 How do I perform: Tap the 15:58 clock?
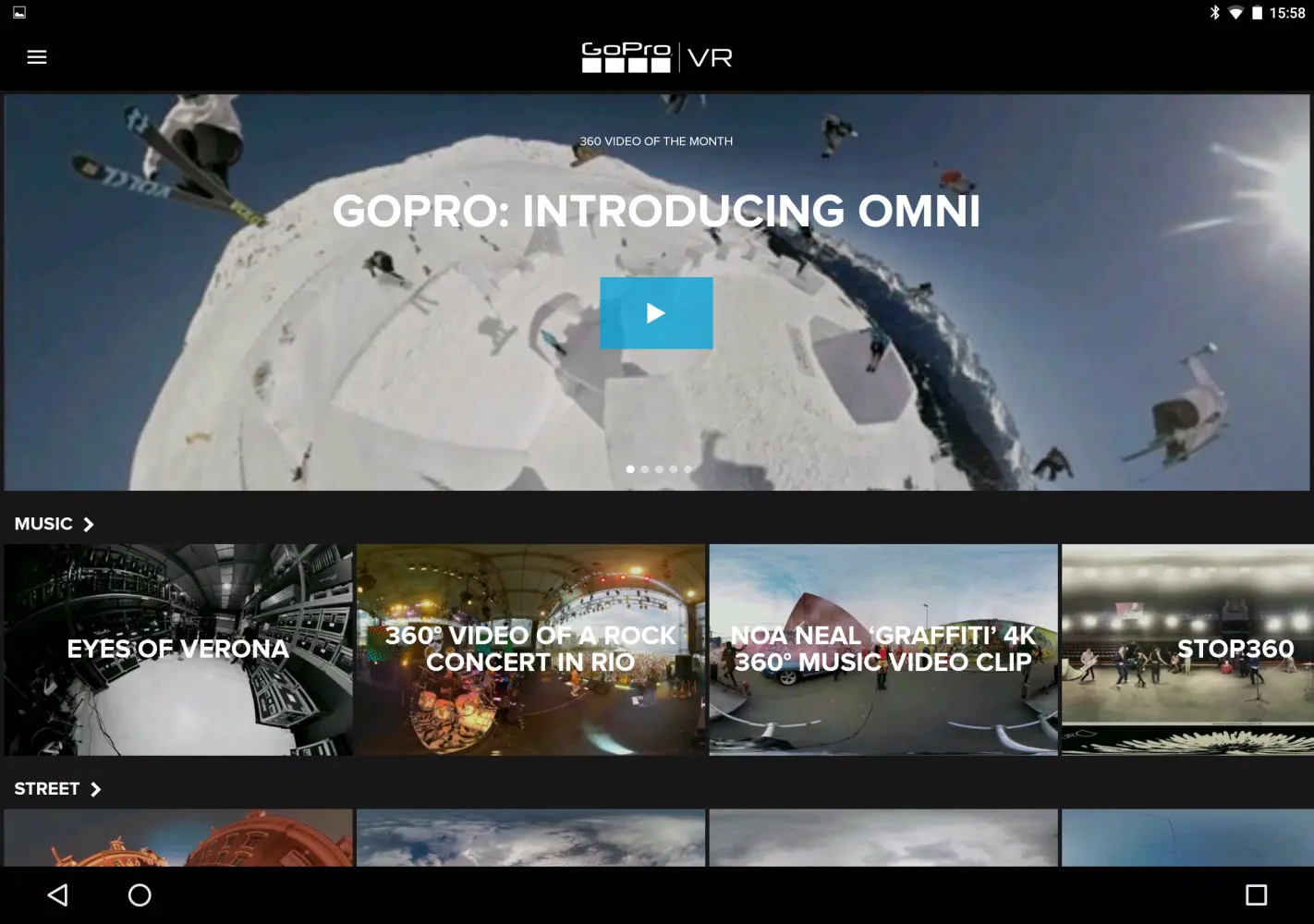1287,13
